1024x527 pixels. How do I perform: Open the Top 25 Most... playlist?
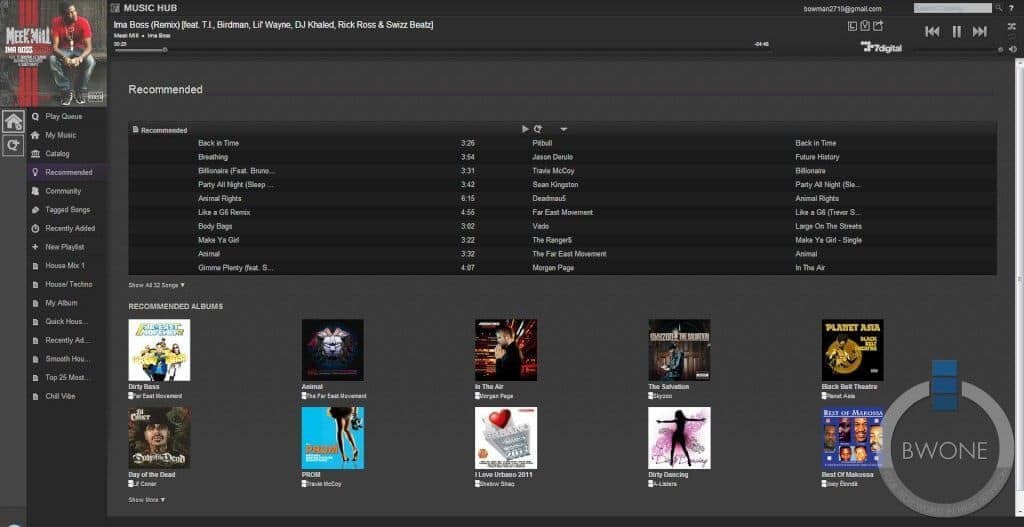[67, 377]
